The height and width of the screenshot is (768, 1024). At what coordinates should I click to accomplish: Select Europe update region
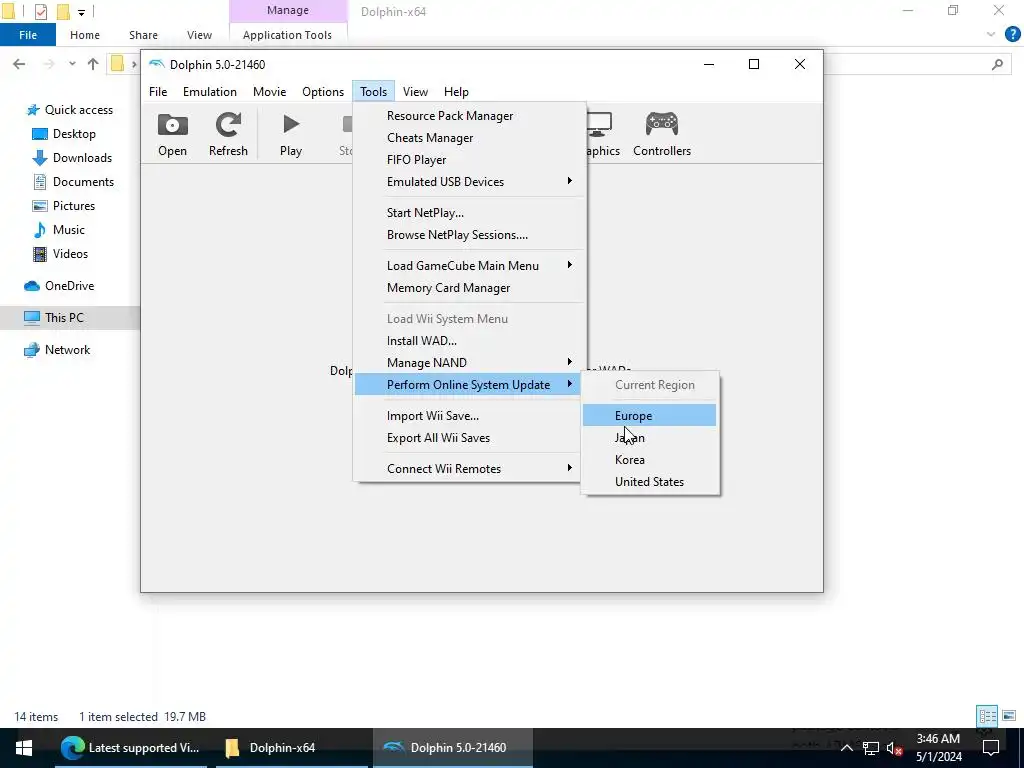click(649, 415)
